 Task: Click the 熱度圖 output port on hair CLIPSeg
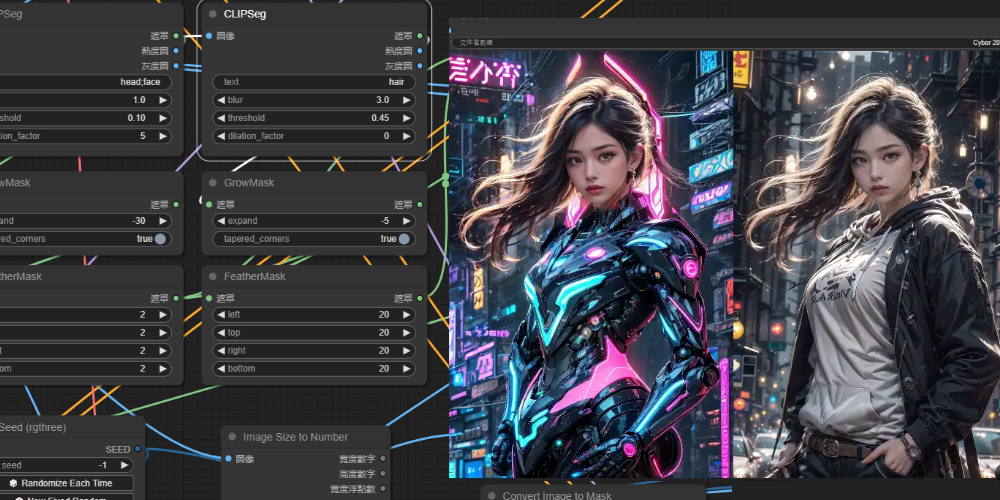click(x=419, y=51)
